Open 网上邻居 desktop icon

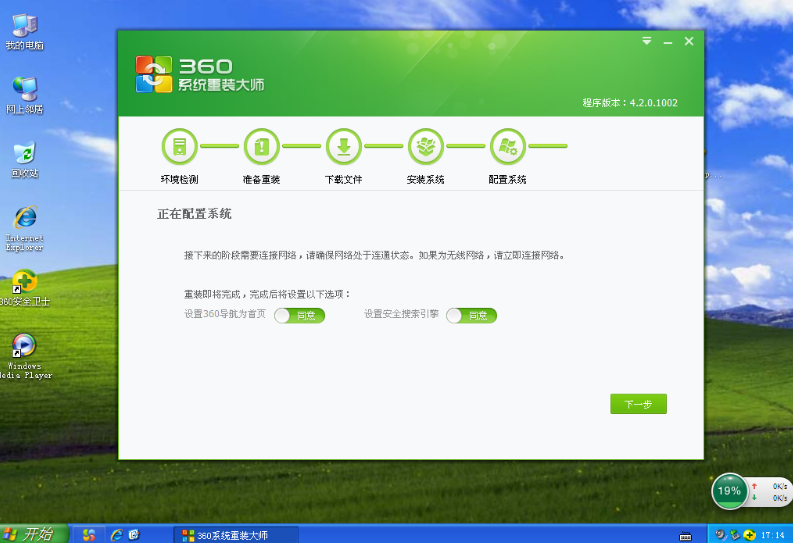coord(24,90)
